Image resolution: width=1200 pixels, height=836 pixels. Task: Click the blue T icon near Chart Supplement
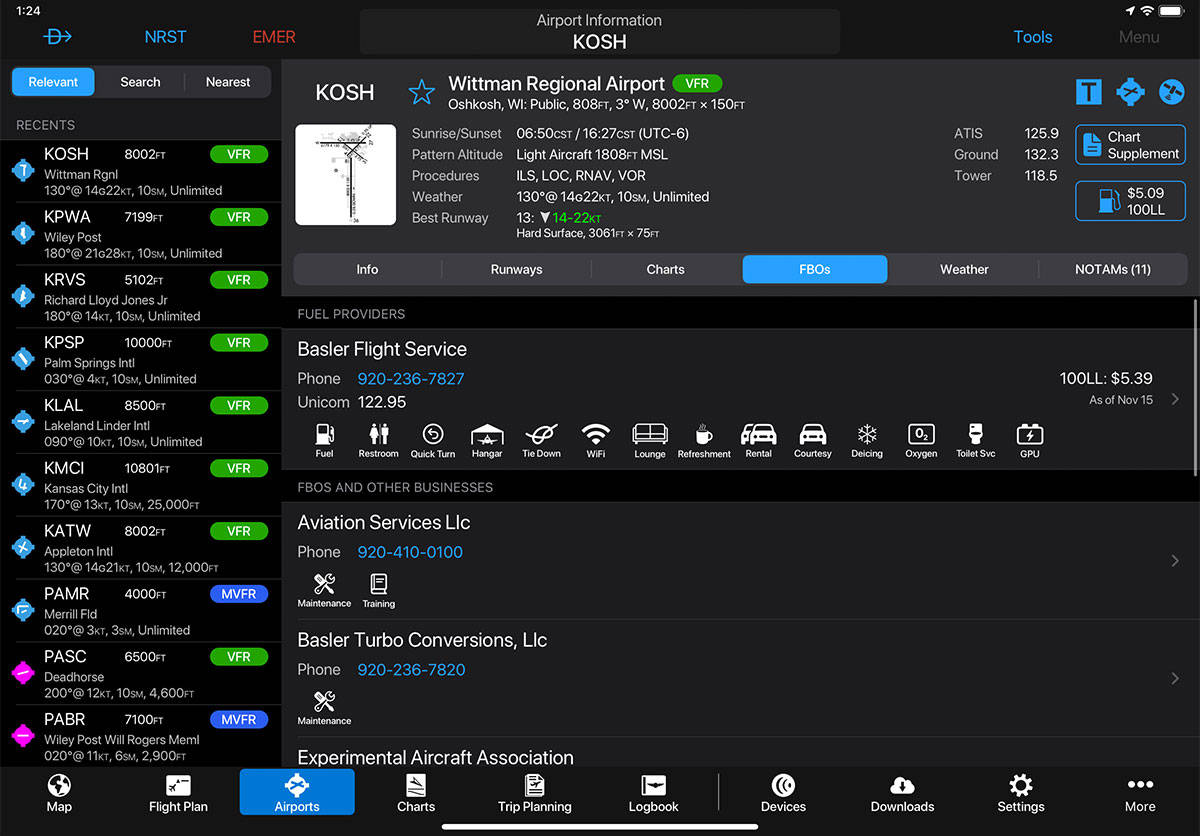(x=1088, y=92)
